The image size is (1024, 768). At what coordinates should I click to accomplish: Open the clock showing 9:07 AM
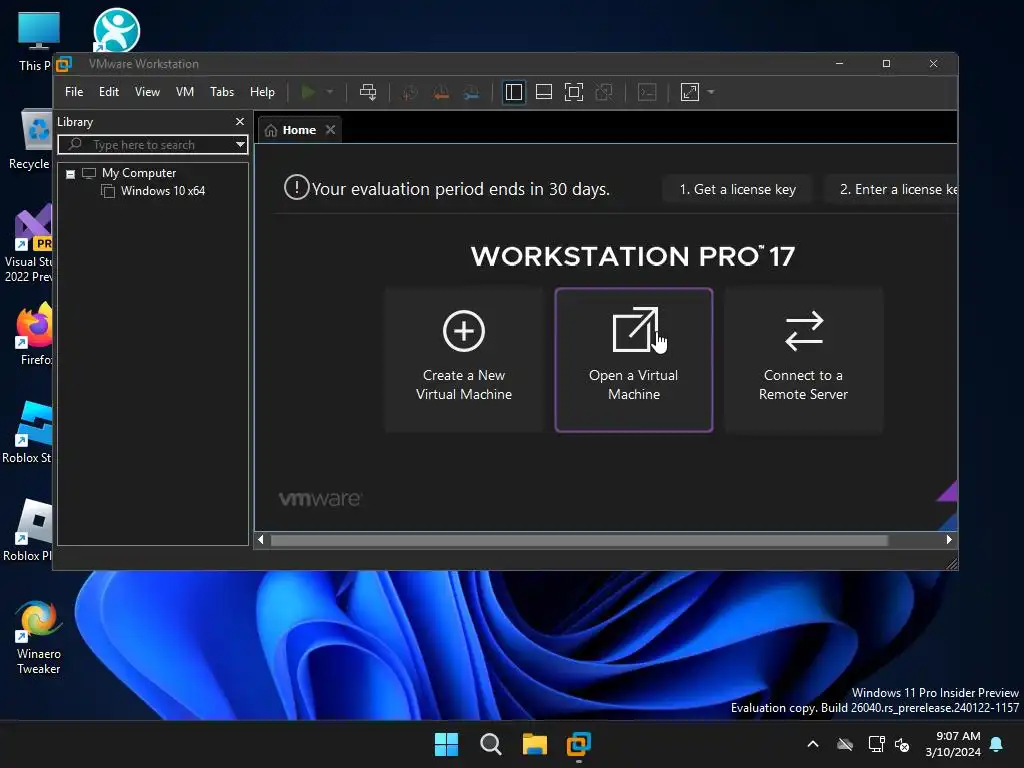coord(953,744)
